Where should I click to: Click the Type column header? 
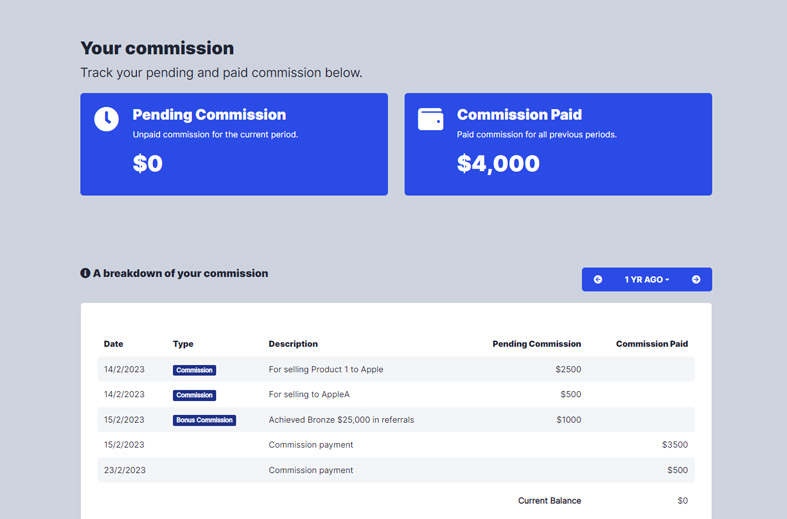[x=183, y=344]
